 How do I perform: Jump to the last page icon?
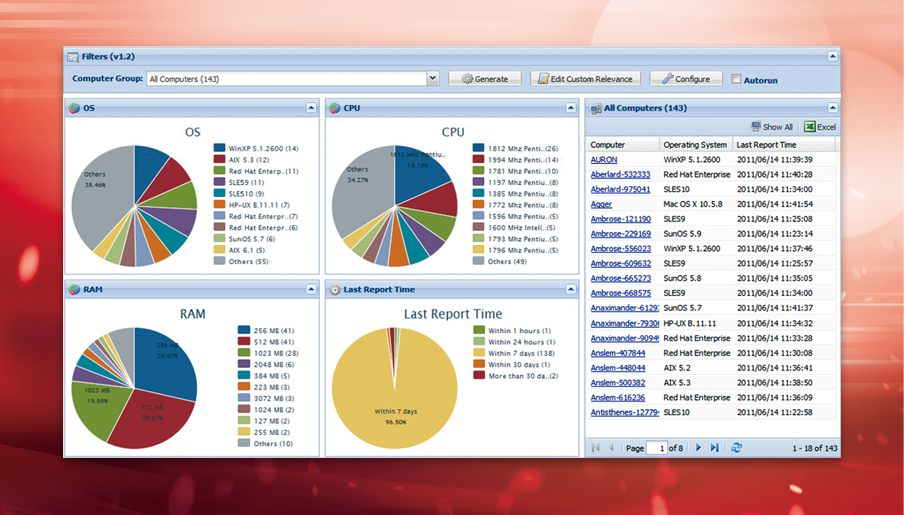(x=714, y=448)
